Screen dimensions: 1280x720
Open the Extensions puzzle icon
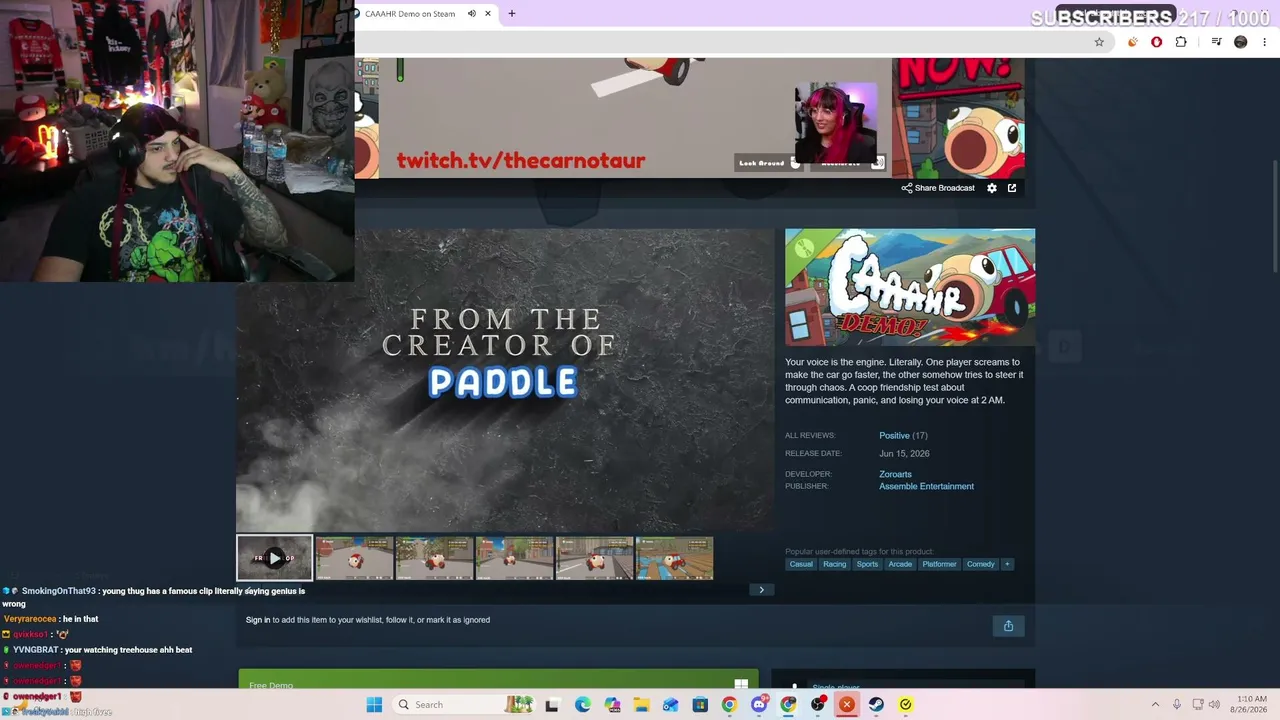(x=1181, y=42)
